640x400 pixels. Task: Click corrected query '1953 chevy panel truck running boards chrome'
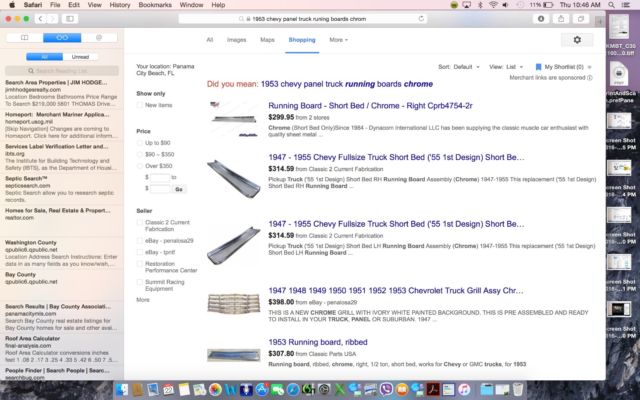point(347,84)
